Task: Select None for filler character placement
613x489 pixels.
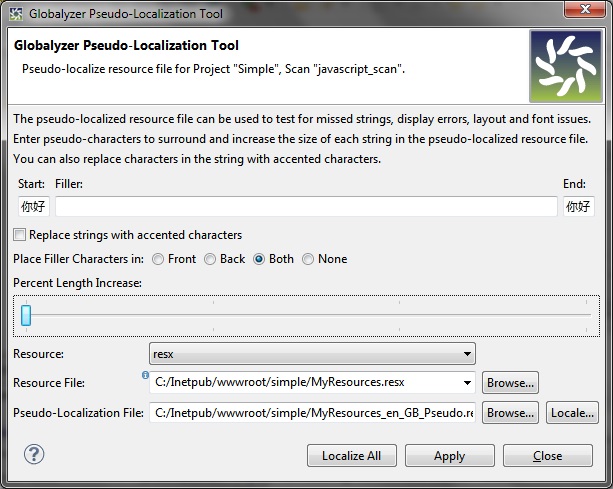Action: [308, 259]
